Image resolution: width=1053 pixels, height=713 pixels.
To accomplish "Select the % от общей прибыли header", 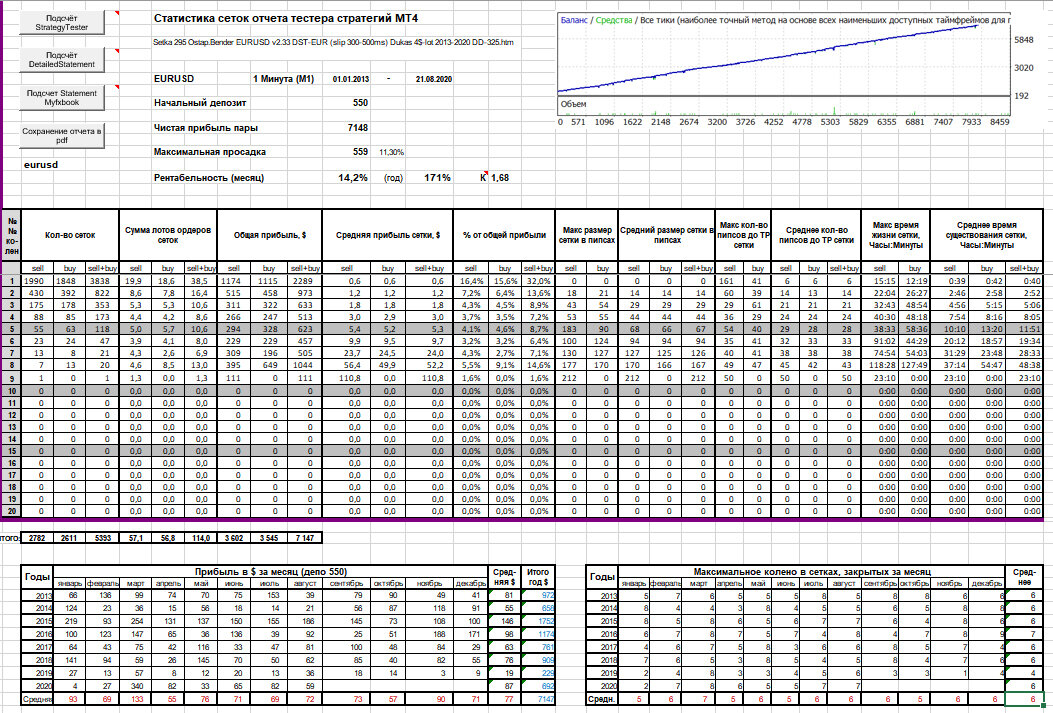I will [x=504, y=235].
